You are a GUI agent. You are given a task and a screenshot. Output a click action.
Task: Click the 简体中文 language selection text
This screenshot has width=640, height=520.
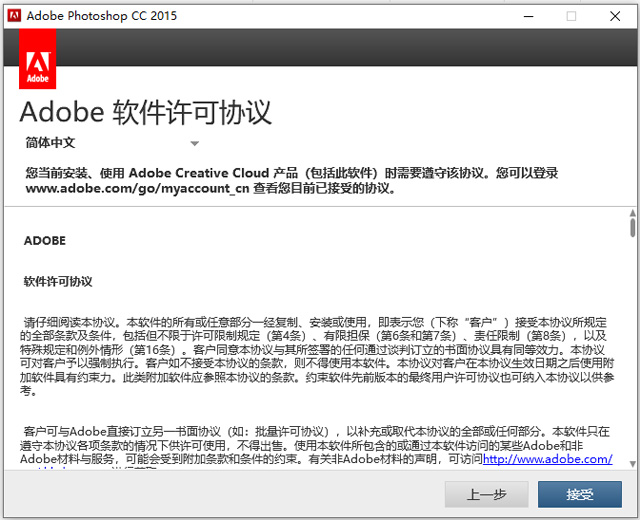click(x=50, y=143)
